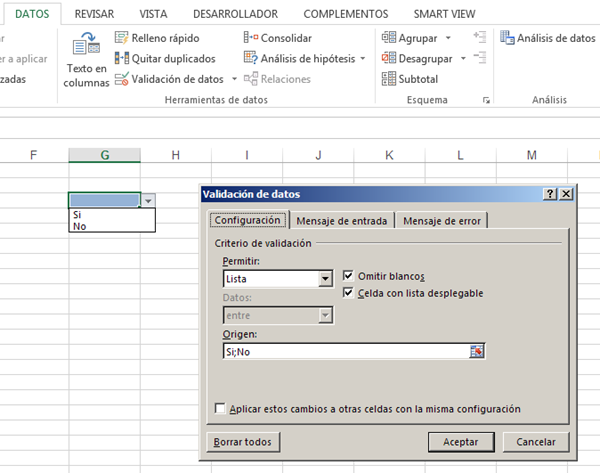Enable Aplicar estos cambios a otras celdas
This screenshot has height=473, width=600.
tap(220, 409)
